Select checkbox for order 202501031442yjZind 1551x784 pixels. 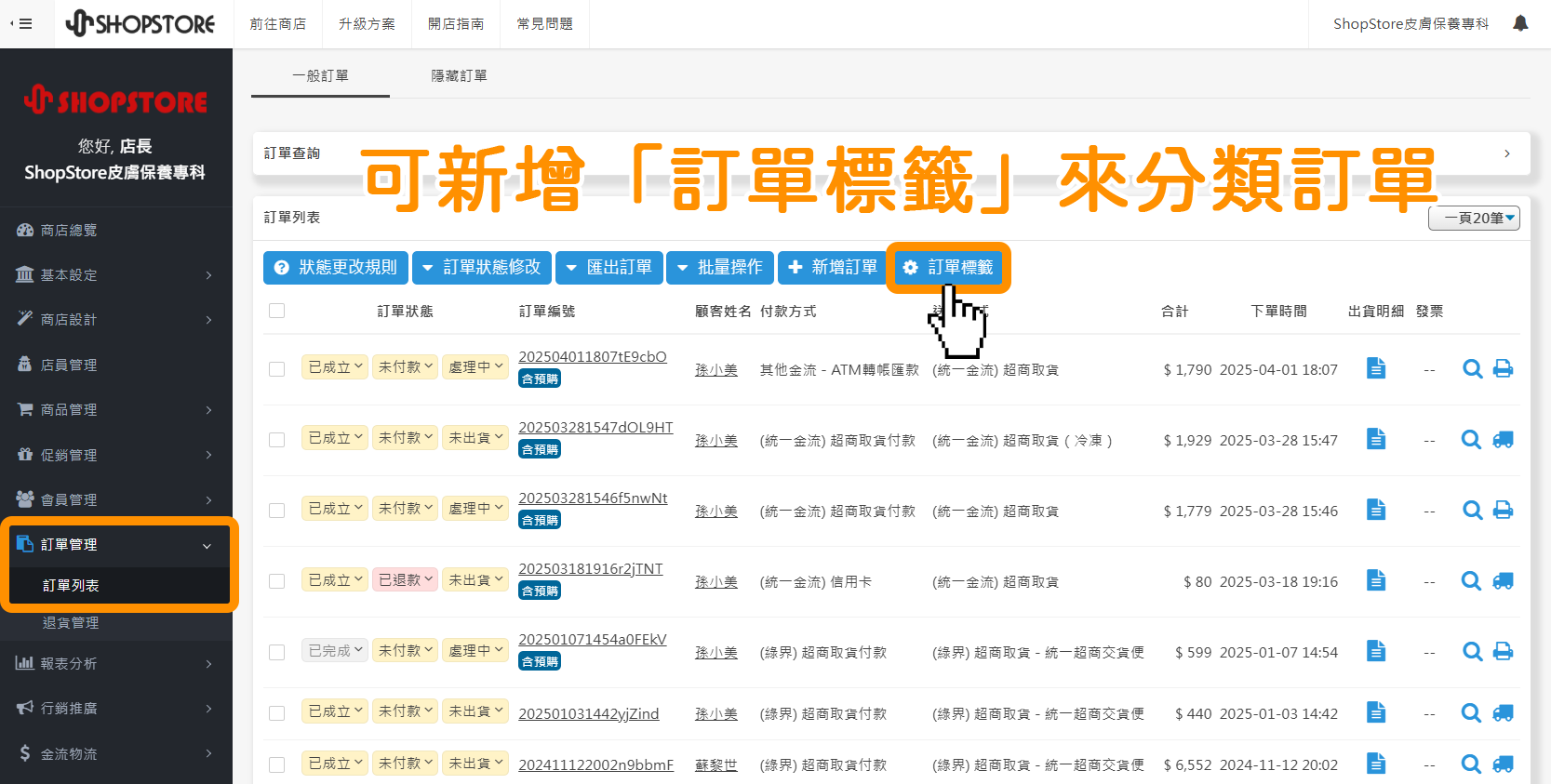(276, 713)
